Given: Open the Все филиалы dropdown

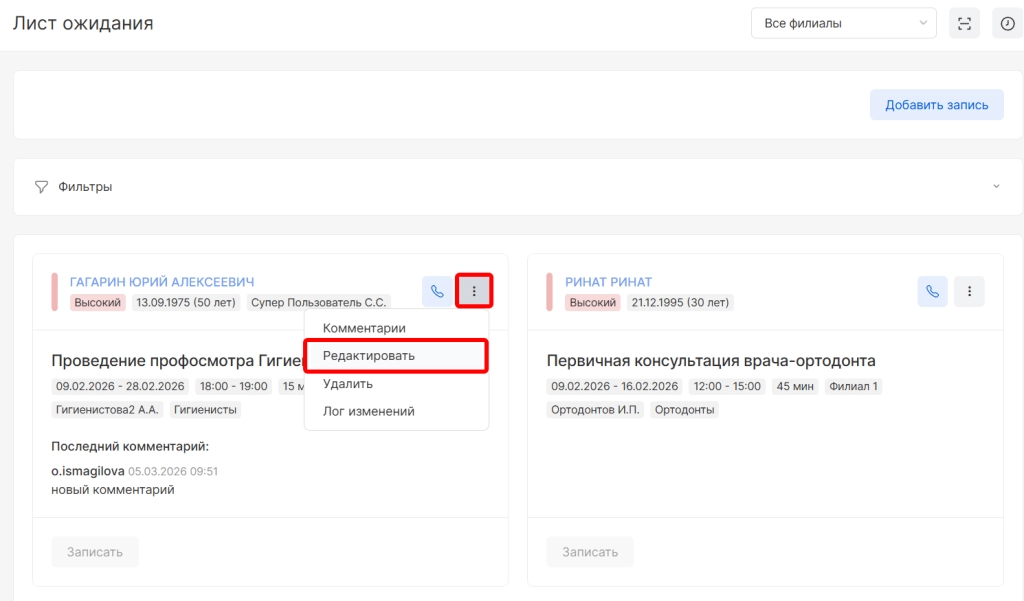Looking at the screenshot, I should (843, 23).
